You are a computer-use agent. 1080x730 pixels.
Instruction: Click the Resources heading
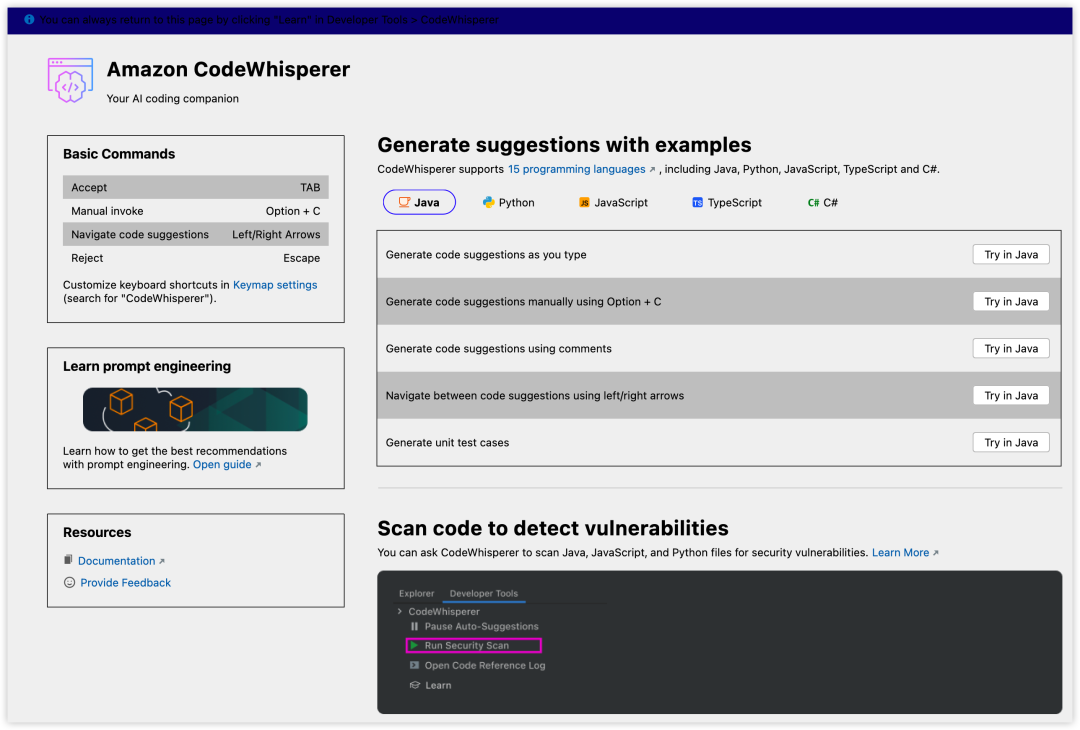pos(97,532)
